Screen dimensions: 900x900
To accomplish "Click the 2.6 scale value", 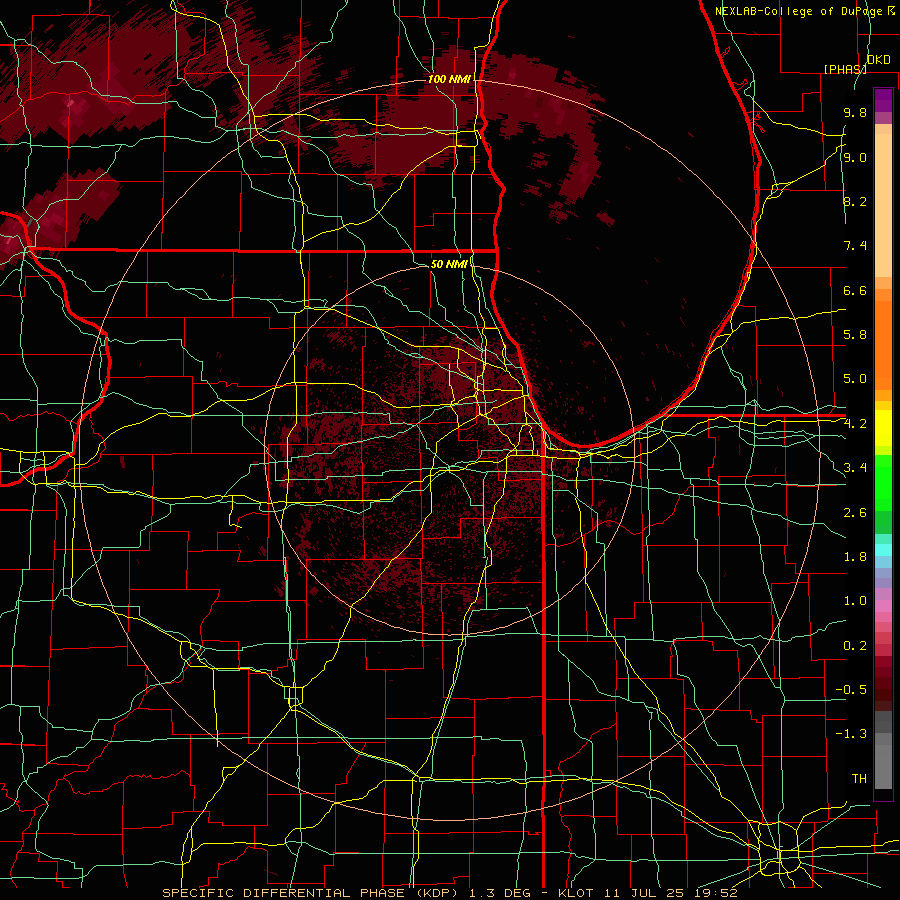I will [855, 512].
